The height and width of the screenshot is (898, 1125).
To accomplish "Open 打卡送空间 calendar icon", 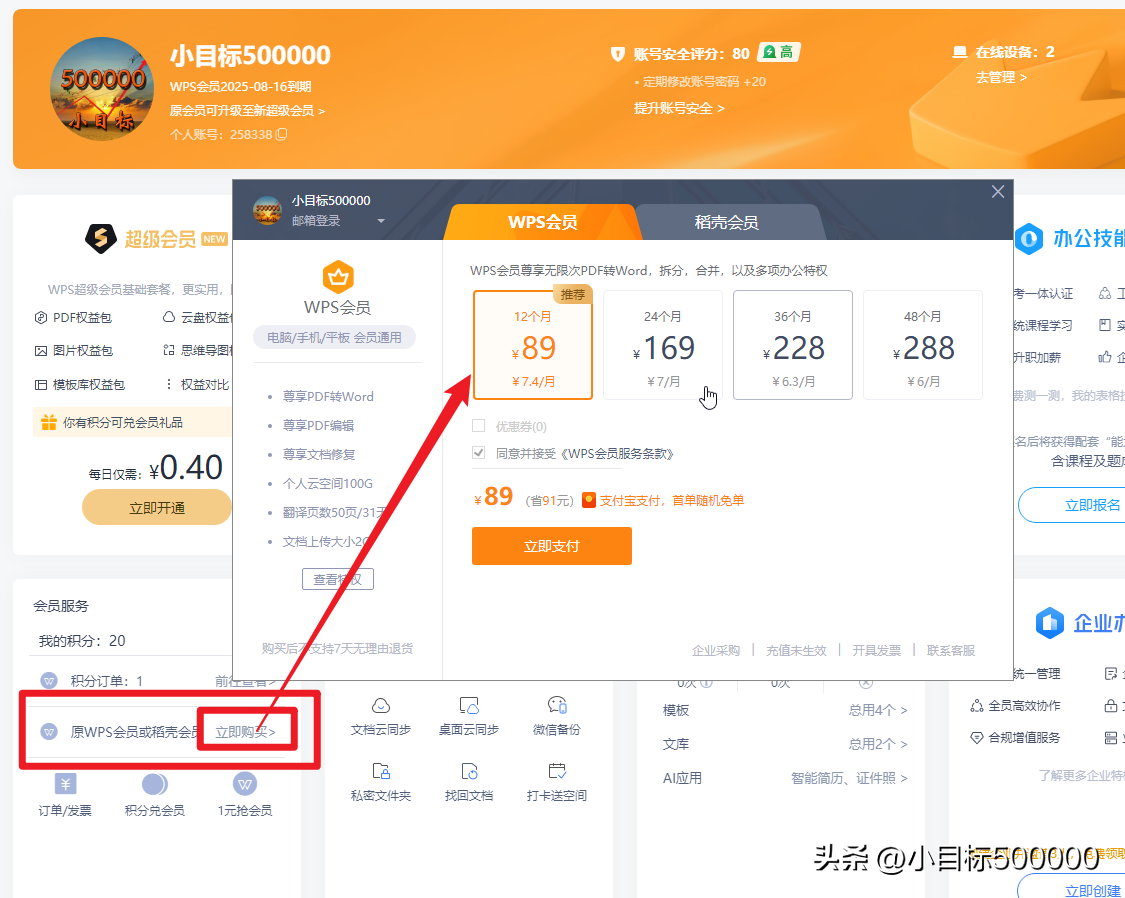I will [557, 771].
